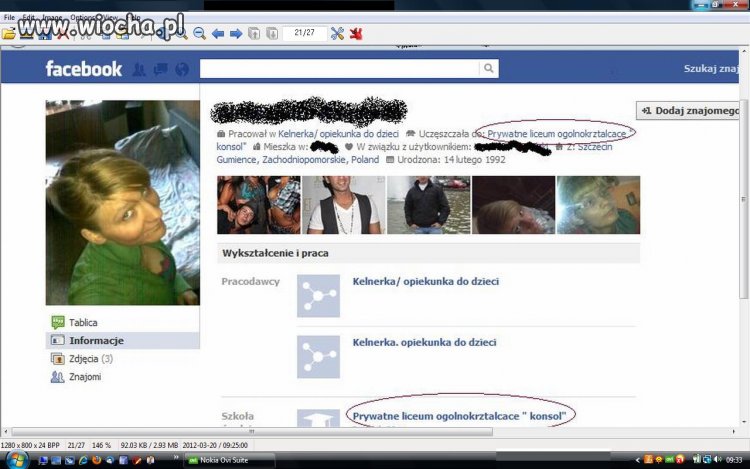
Task: Open the File menu
Action: [9, 17]
